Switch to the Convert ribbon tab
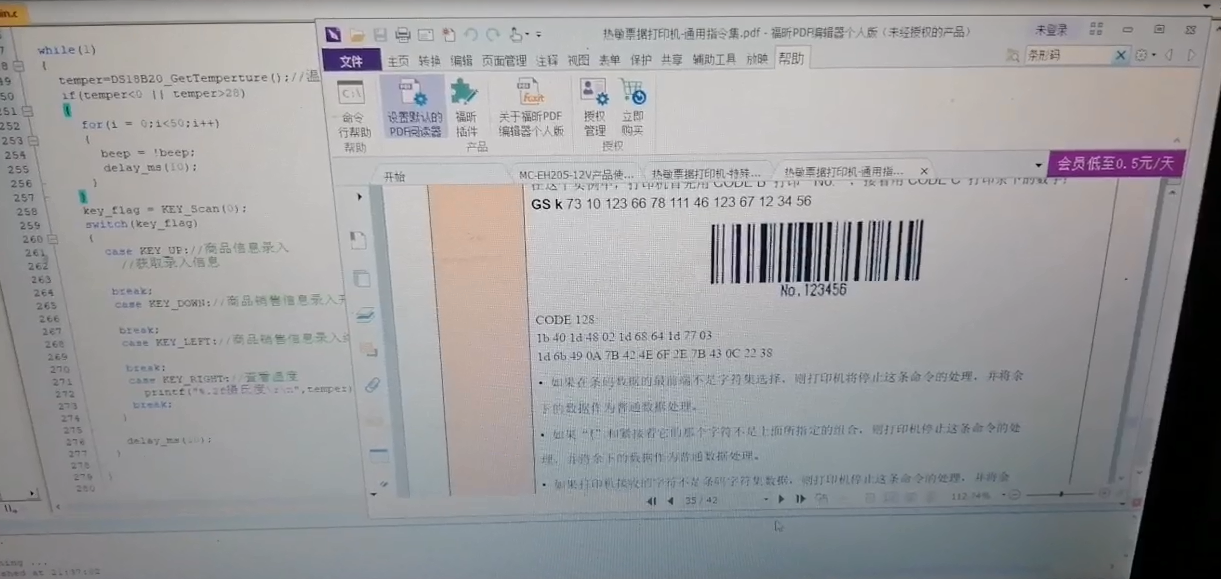 point(429,60)
